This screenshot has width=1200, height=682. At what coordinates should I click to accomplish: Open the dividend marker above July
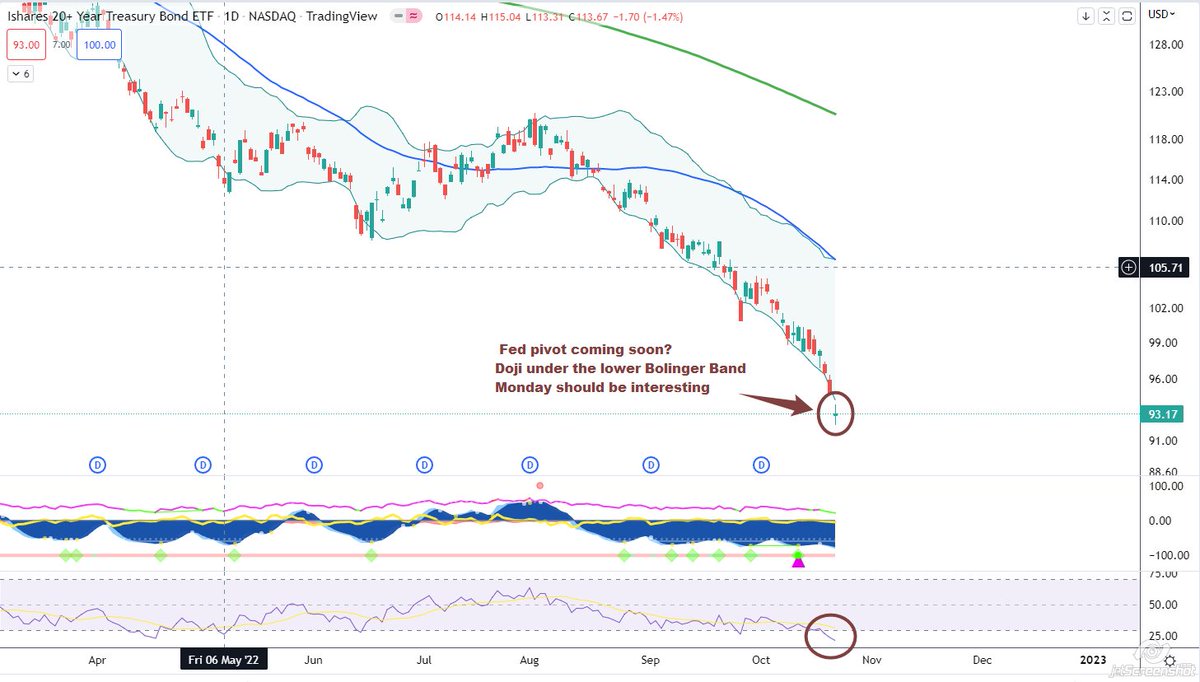tap(425, 464)
